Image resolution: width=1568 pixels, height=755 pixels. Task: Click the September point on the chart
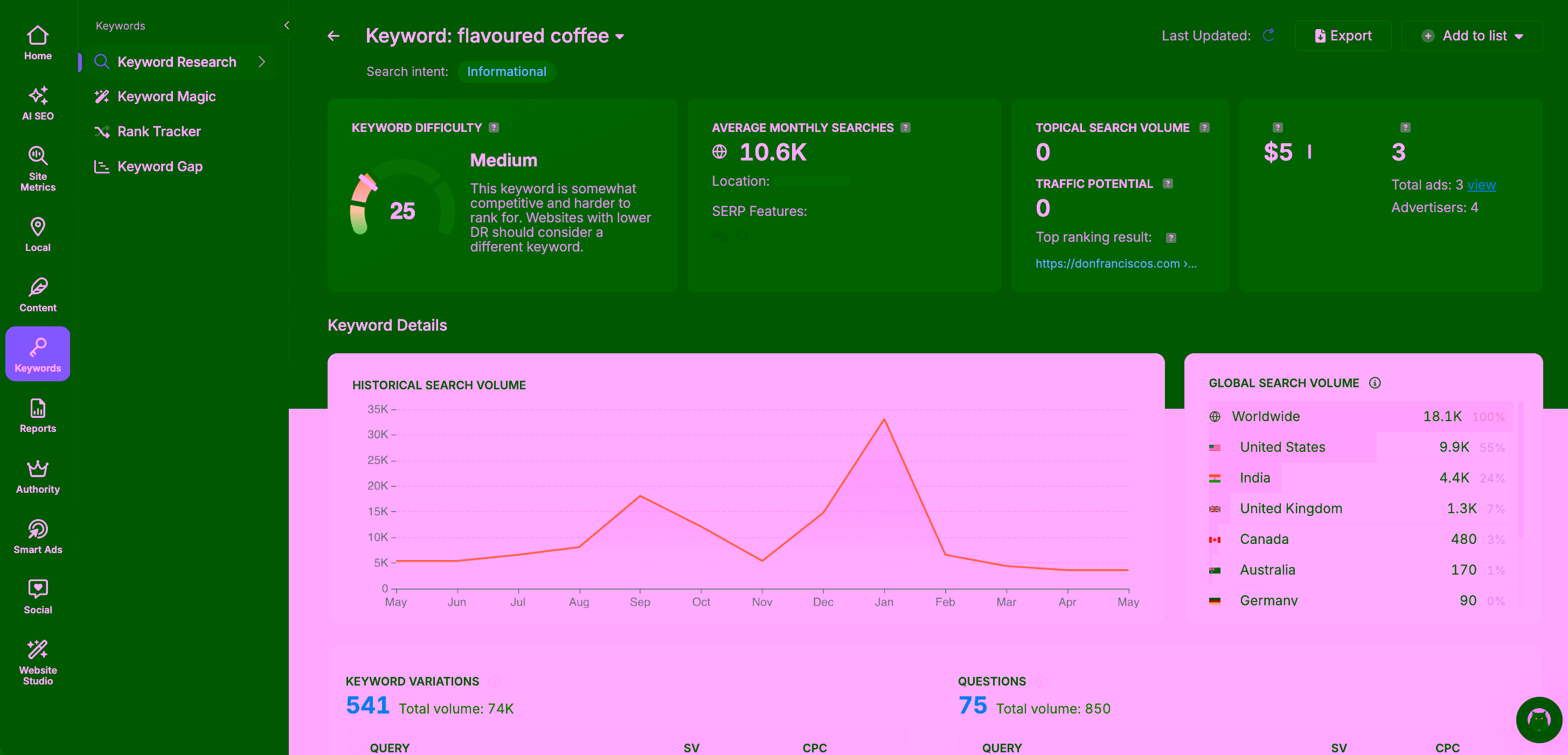(640, 497)
